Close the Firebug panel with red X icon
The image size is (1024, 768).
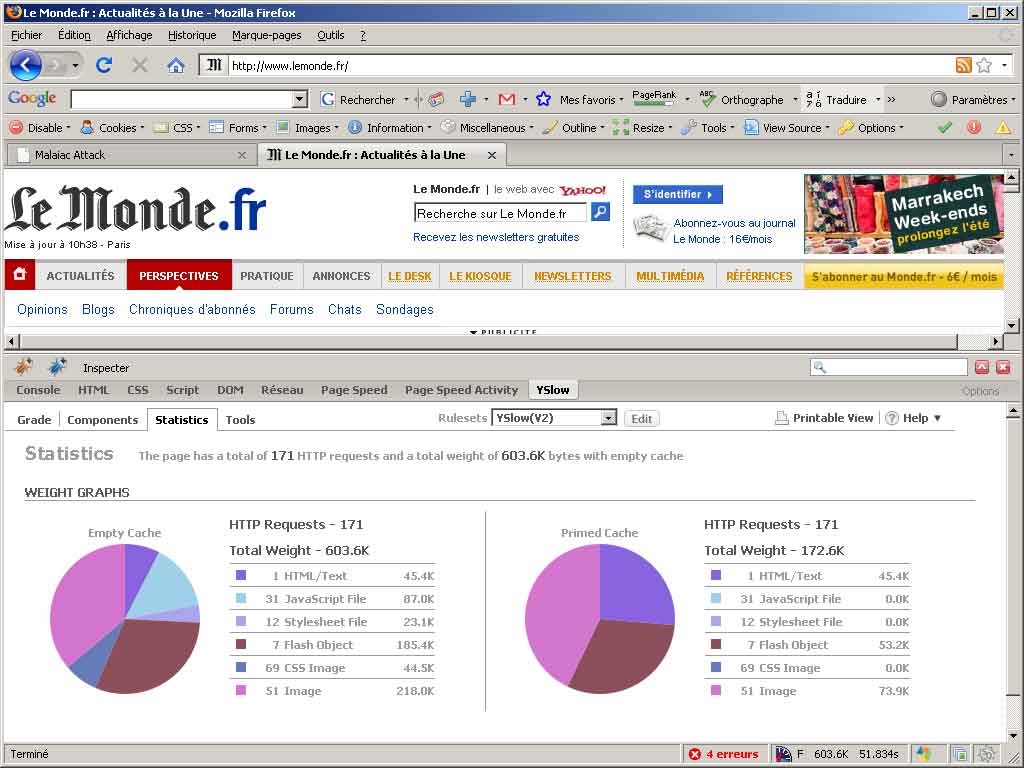click(x=1004, y=367)
